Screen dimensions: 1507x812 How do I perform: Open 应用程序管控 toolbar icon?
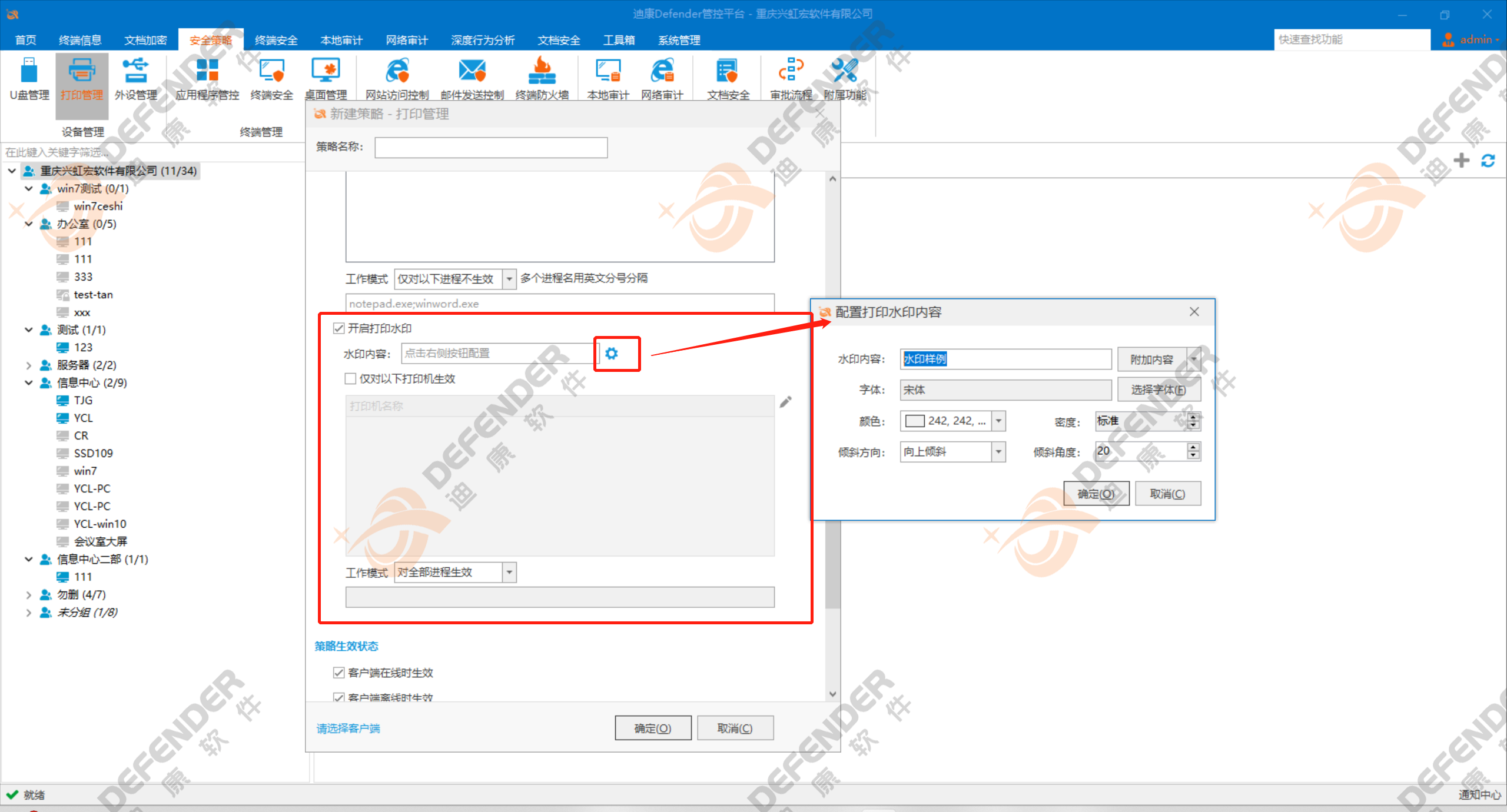point(207,79)
